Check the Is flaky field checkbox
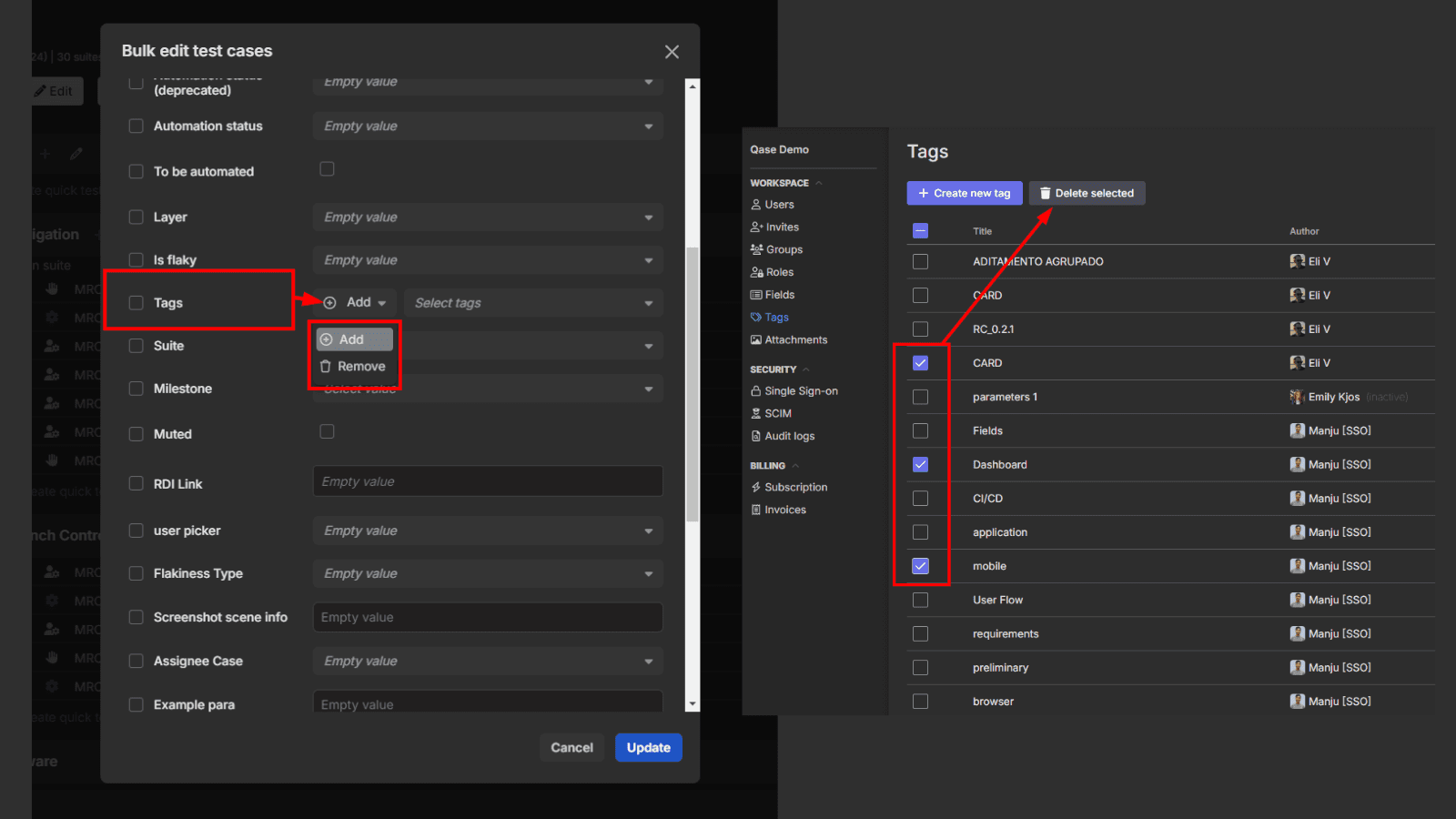1456x819 pixels. coord(136,260)
